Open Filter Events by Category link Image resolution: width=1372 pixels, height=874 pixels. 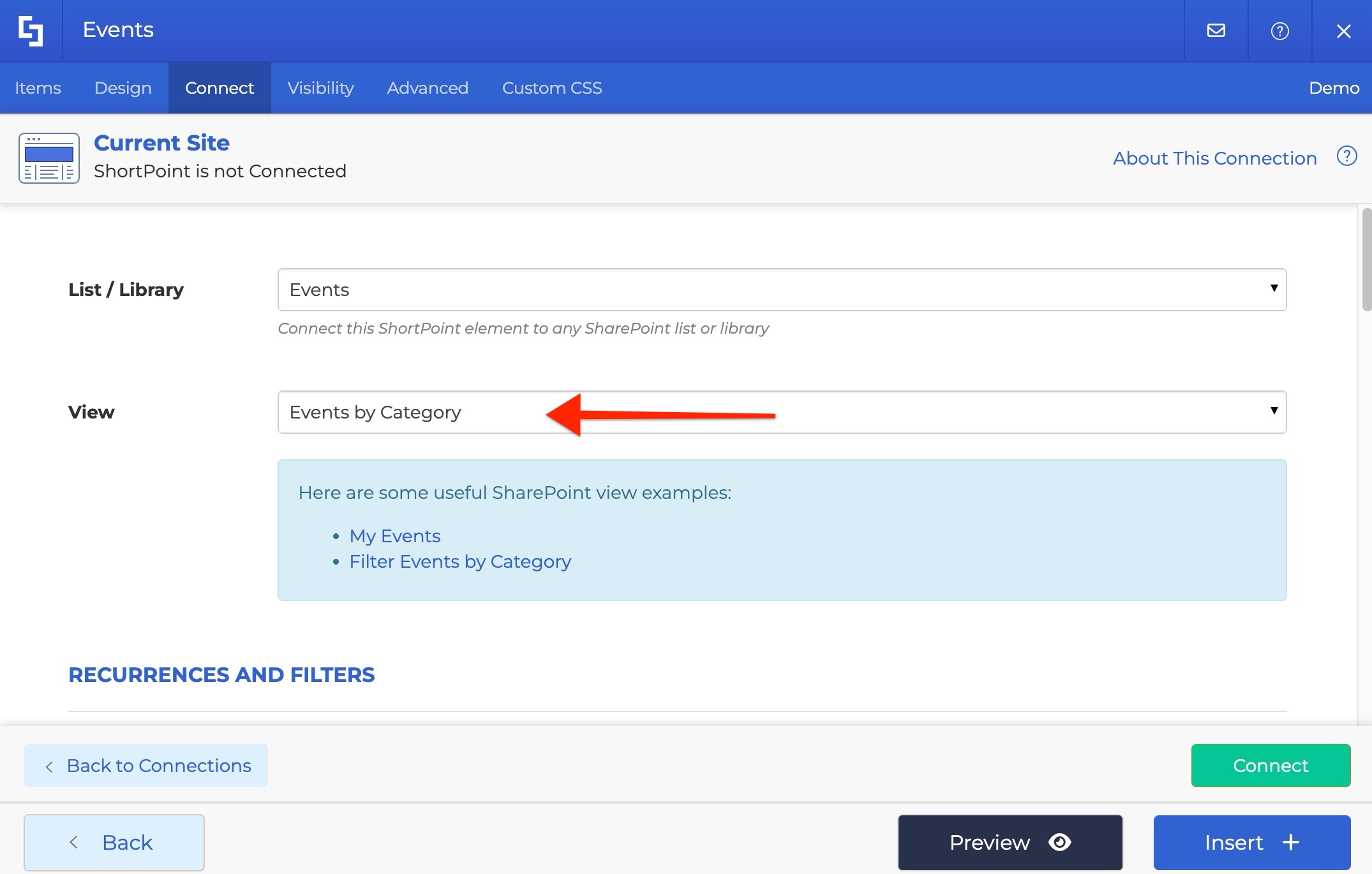tap(459, 561)
